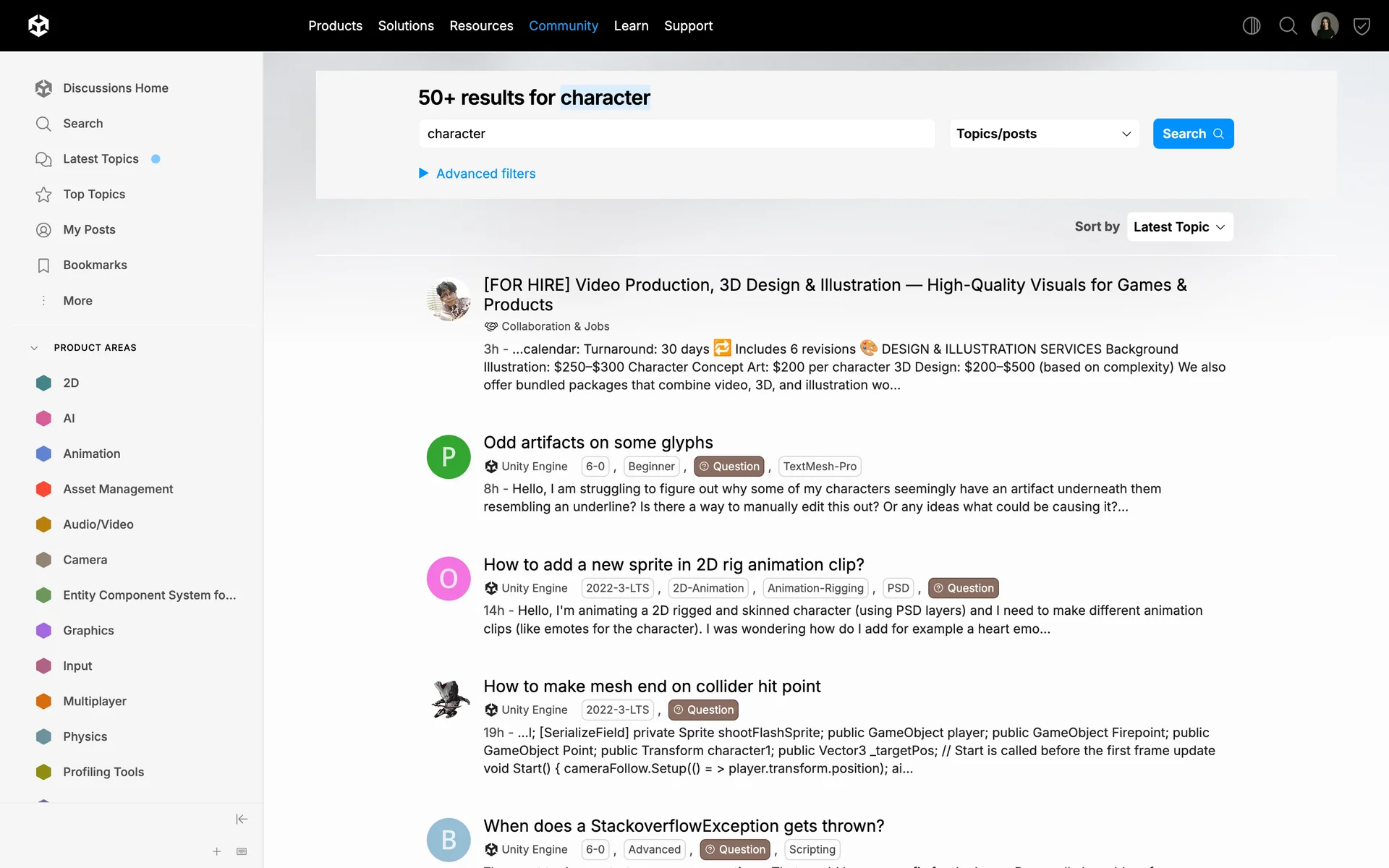Open the Sort by Latest Topic dropdown
This screenshot has width=1389, height=868.
[x=1179, y=227]
